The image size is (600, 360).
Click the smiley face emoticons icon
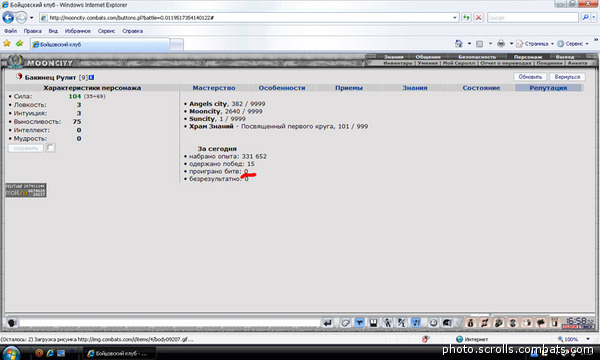click(x=433, y=323)
